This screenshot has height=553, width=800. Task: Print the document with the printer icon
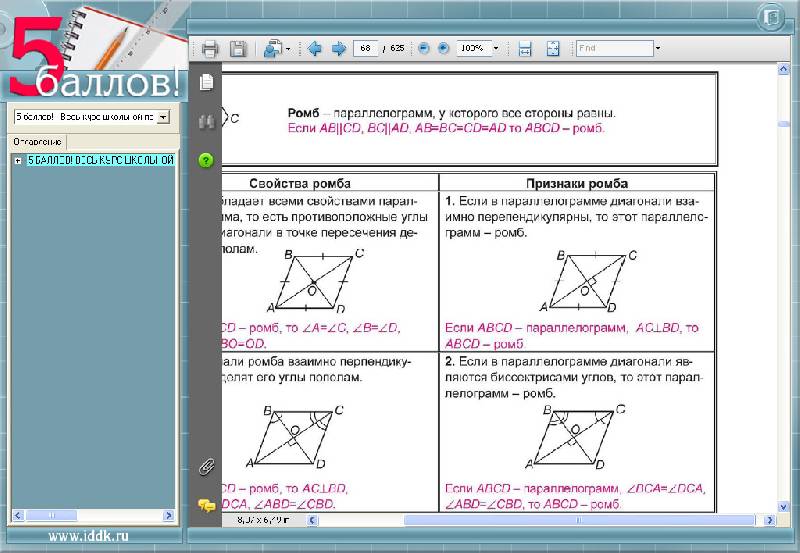point(210,49)
